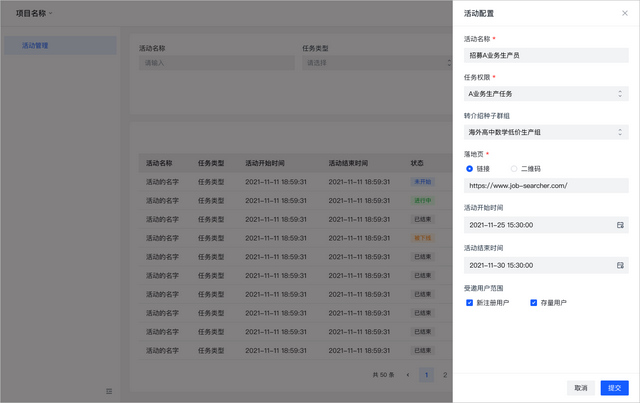640x403 pixels.
Task: Open the 任务权限 dropdown showing A业务生产任务
Action: 546,94
